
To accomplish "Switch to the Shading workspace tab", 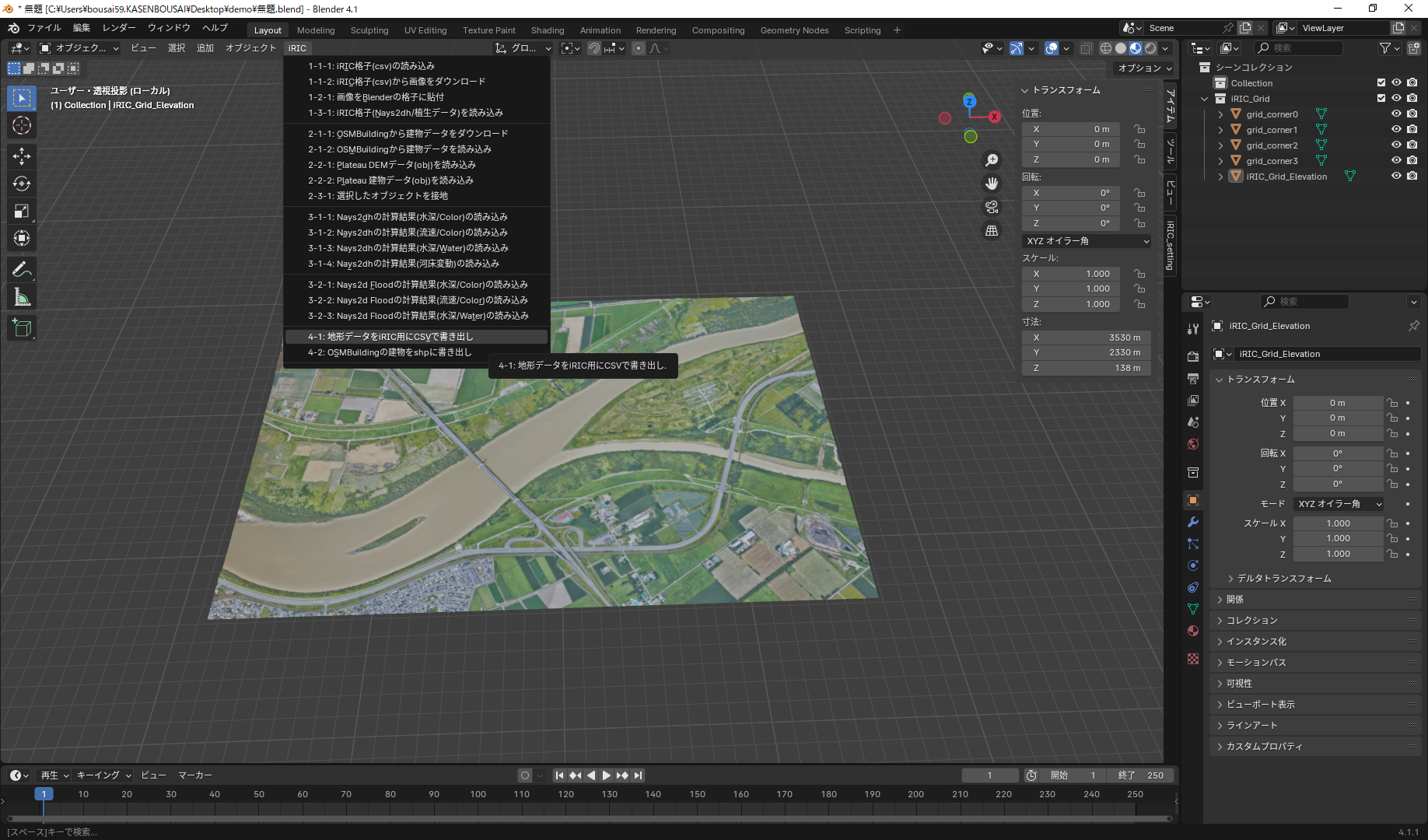I will coord(547,30).
